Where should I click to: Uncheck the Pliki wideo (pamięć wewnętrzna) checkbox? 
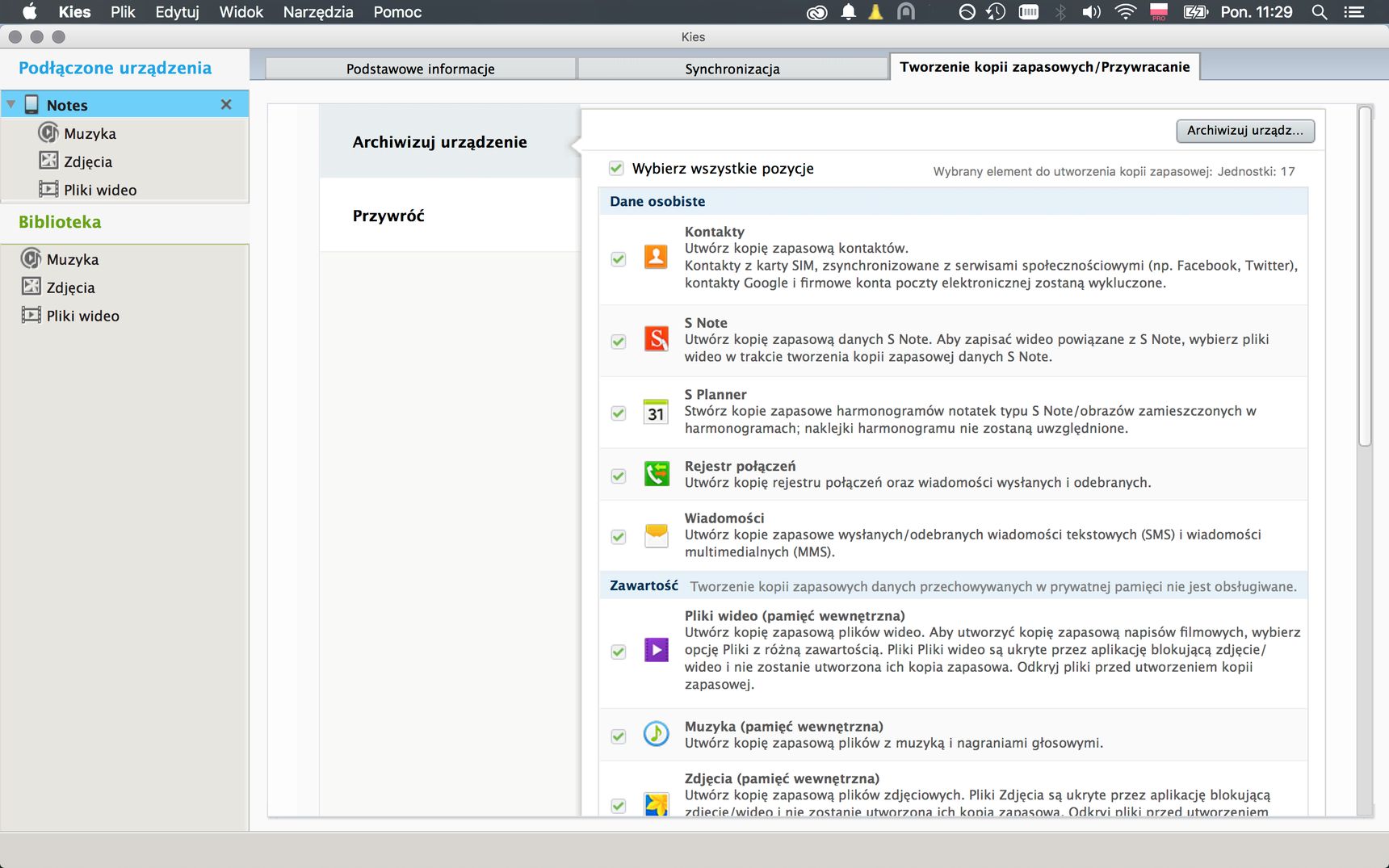click(619, 652)
